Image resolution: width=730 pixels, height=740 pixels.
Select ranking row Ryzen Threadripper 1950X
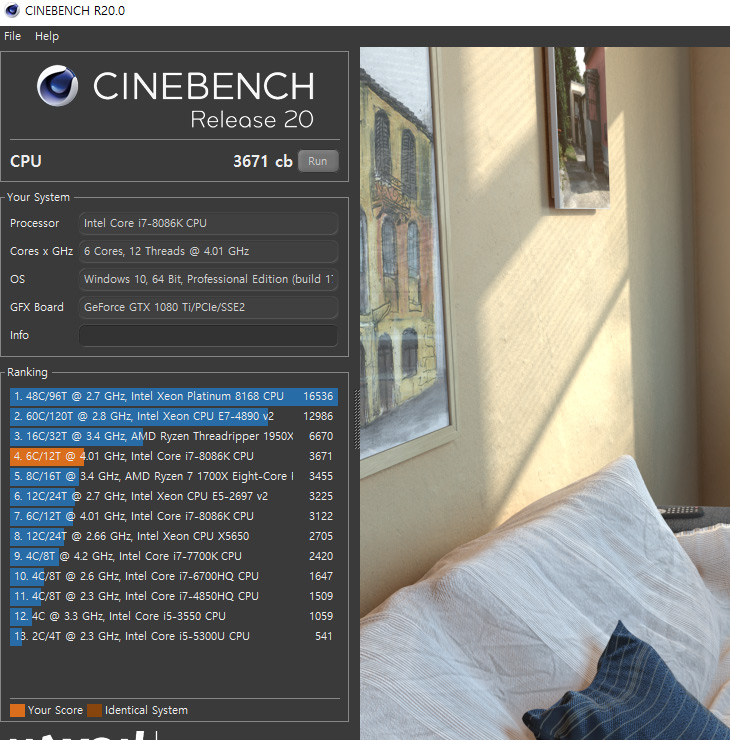pos(174,436)
